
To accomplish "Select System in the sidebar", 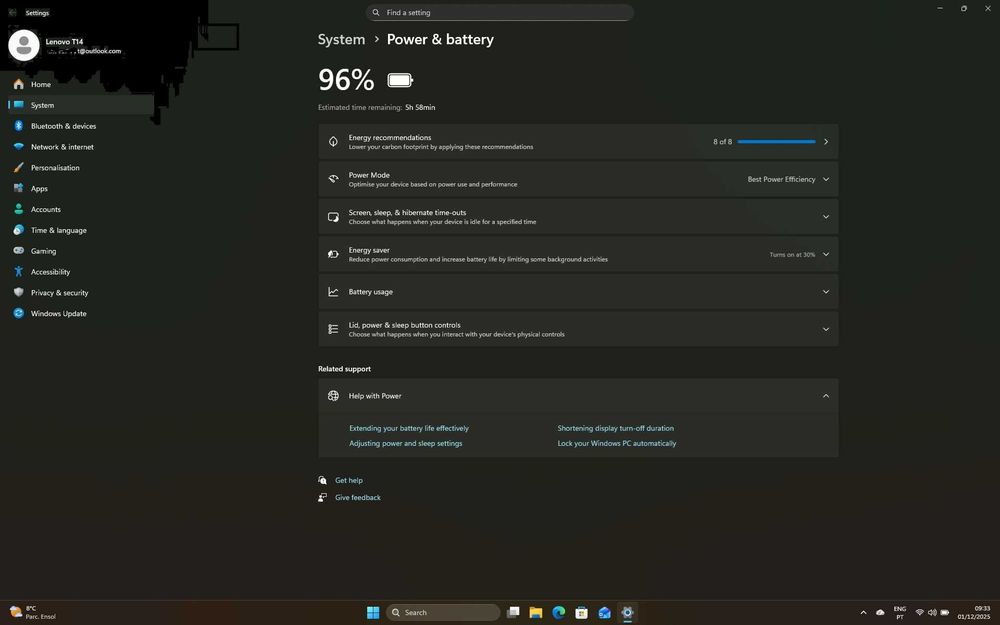I will coord(81,105).
